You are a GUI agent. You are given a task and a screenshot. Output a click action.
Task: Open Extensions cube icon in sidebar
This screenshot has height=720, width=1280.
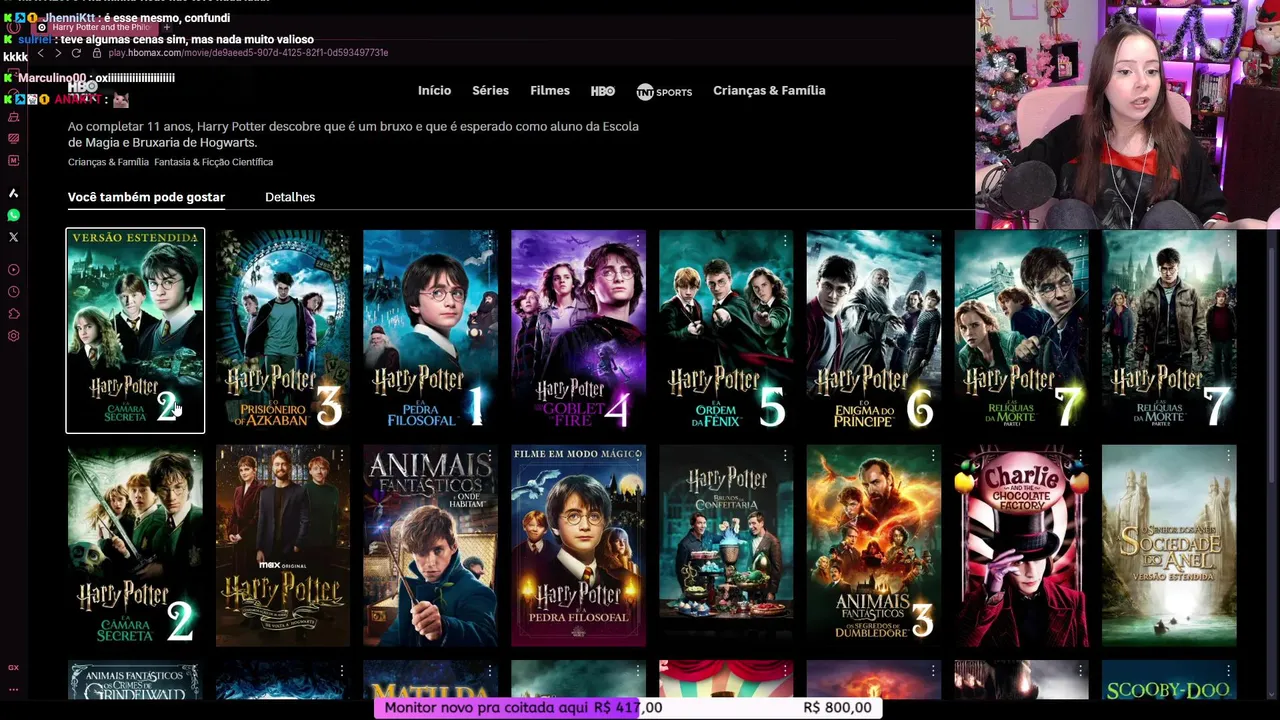(13, 314)
